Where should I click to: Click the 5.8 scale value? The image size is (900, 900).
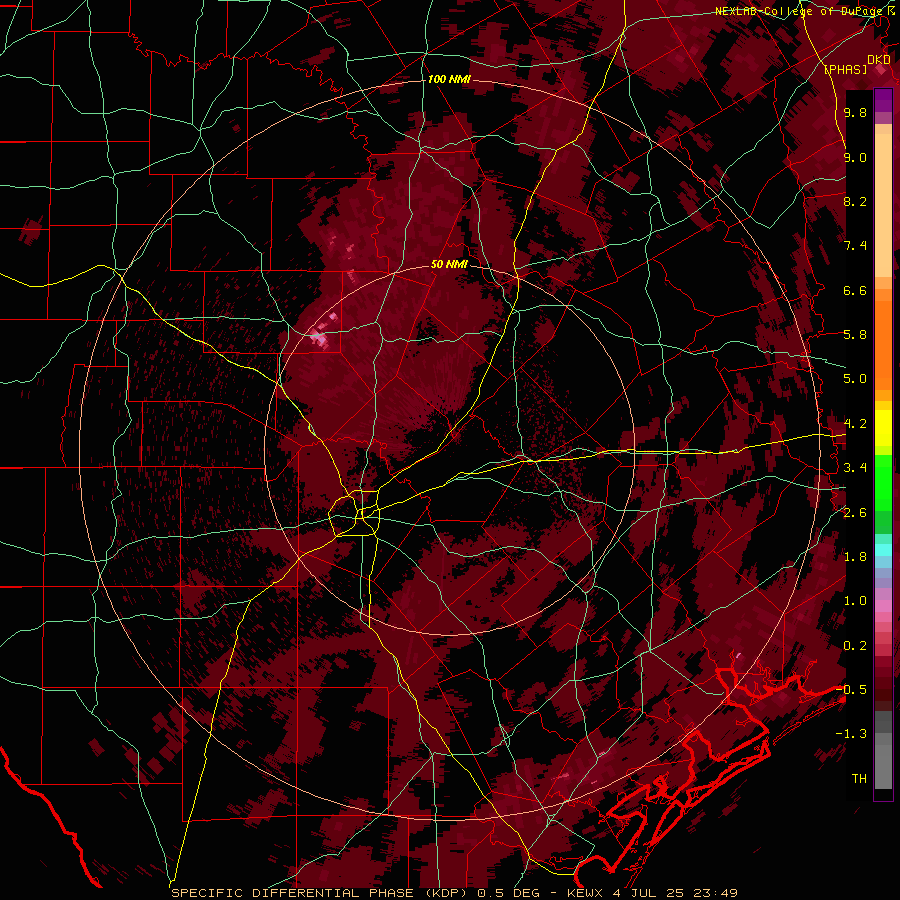point(855,335)
